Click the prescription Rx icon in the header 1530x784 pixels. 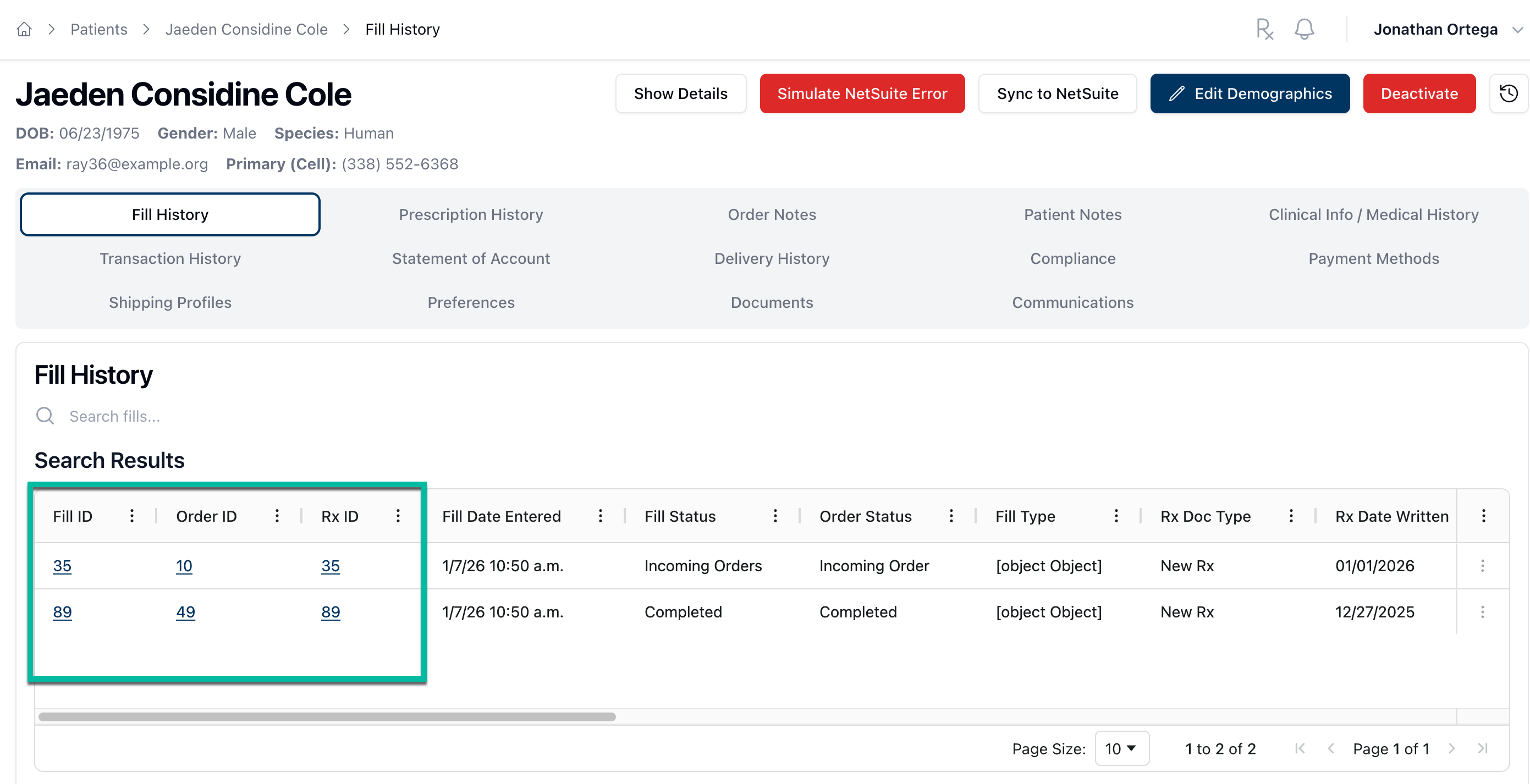tap(1264, 29)
